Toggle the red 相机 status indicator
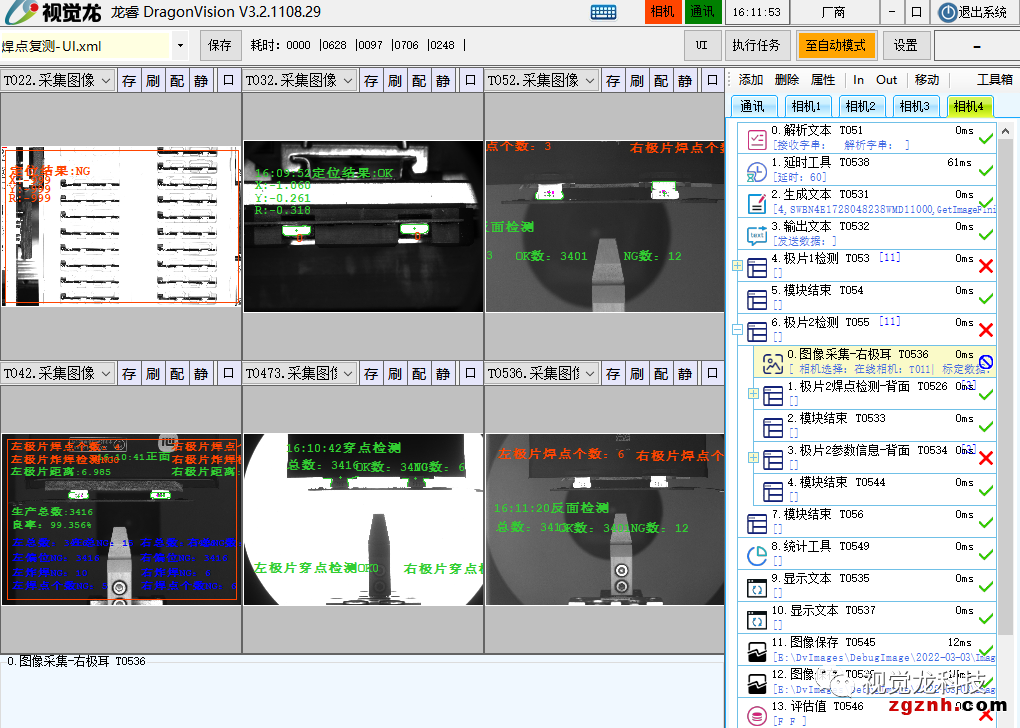This screenshot has width=1020, height=728. click(x=662, y=12)
